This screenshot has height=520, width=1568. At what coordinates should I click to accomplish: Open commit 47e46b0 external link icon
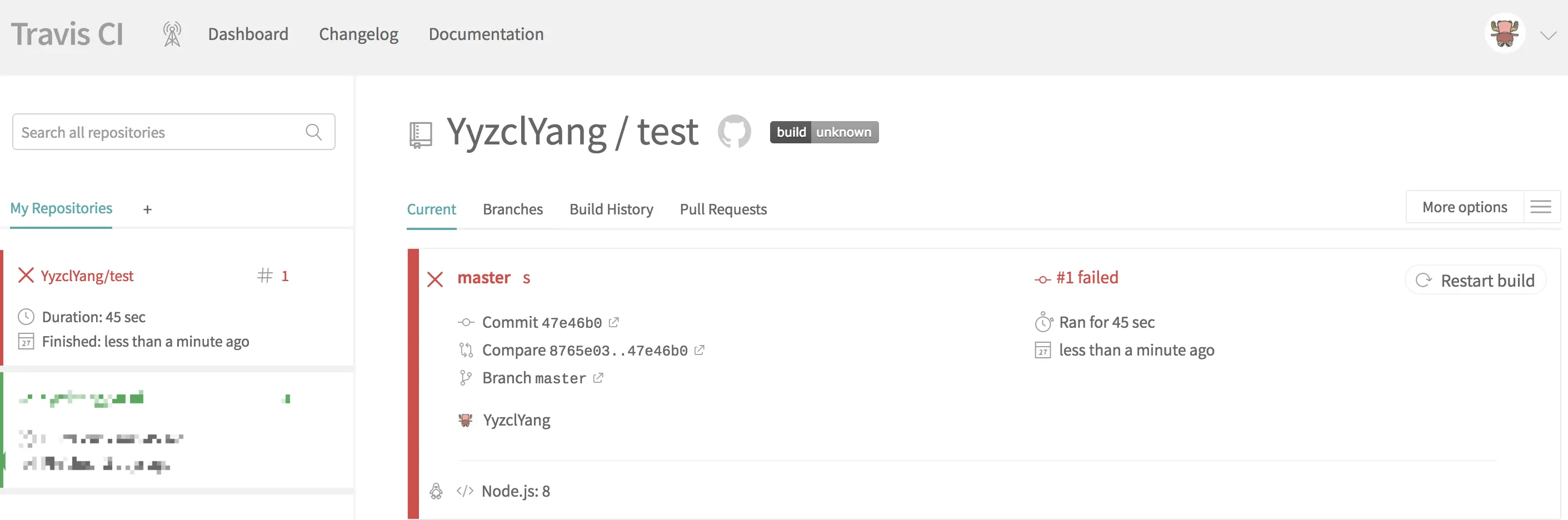tap(613, 322)
